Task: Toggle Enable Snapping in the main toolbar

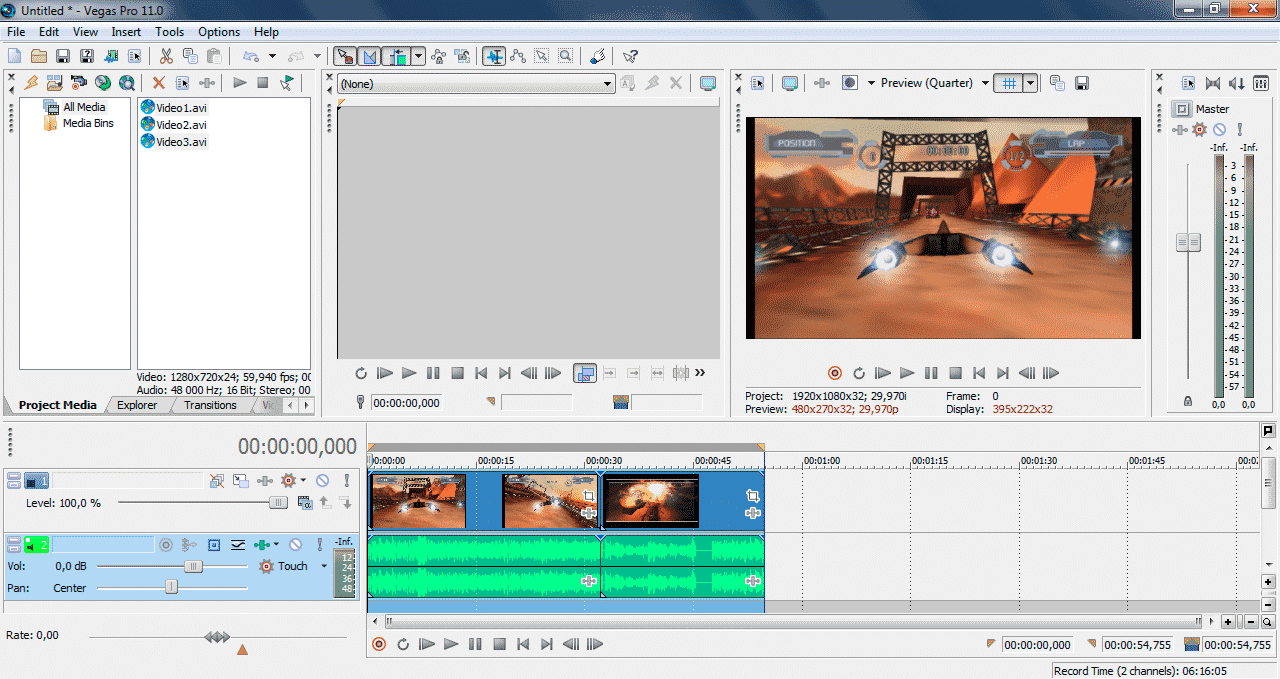Action: 344,57
